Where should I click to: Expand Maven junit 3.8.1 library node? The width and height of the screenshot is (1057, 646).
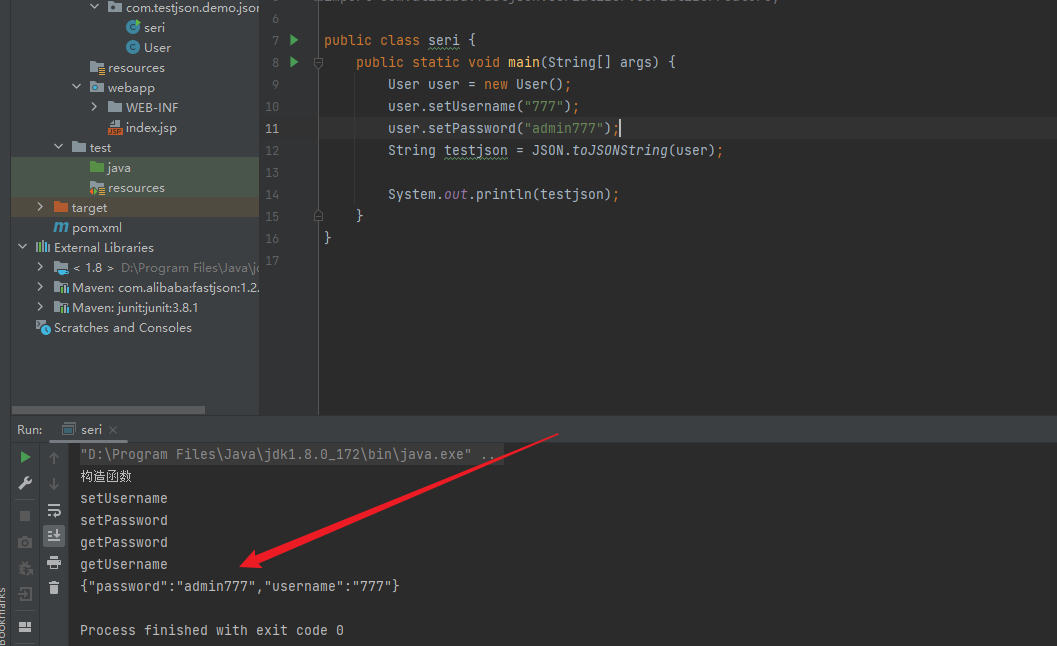pos(40,307)
